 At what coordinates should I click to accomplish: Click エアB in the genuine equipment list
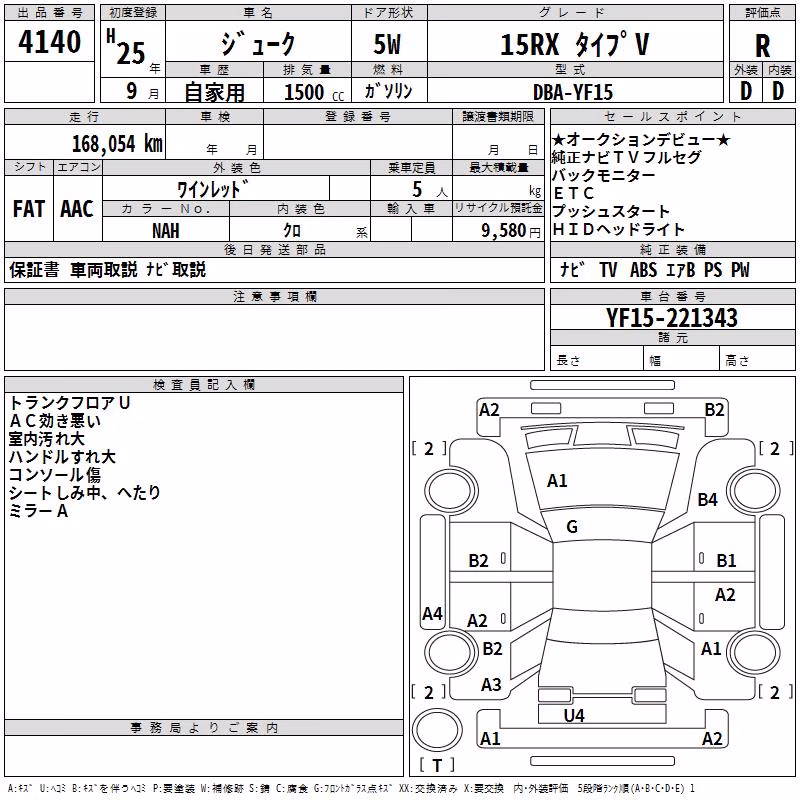pos(681,269)
